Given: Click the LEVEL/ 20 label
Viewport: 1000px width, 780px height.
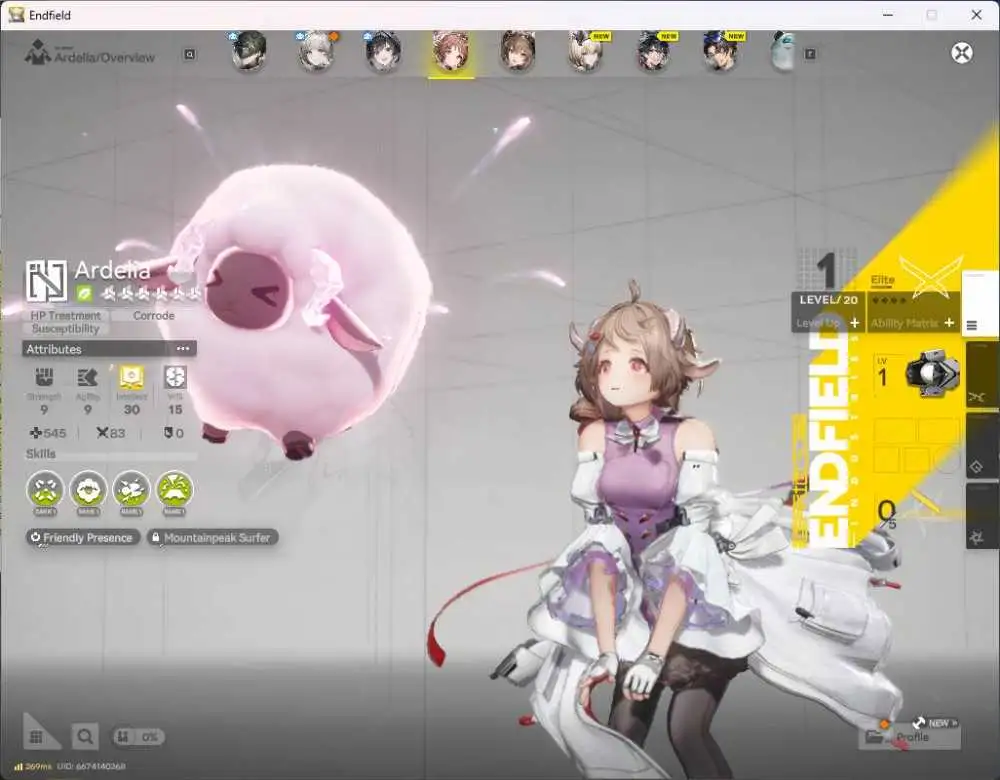Looking at the screenshot, I should pyautogui.click(x=828, y=300).
